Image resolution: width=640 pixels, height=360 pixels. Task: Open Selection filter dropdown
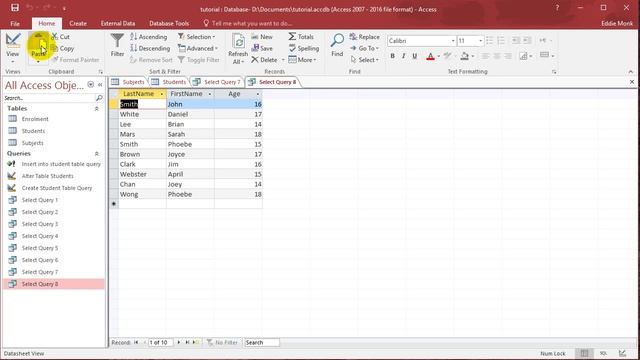197,37
